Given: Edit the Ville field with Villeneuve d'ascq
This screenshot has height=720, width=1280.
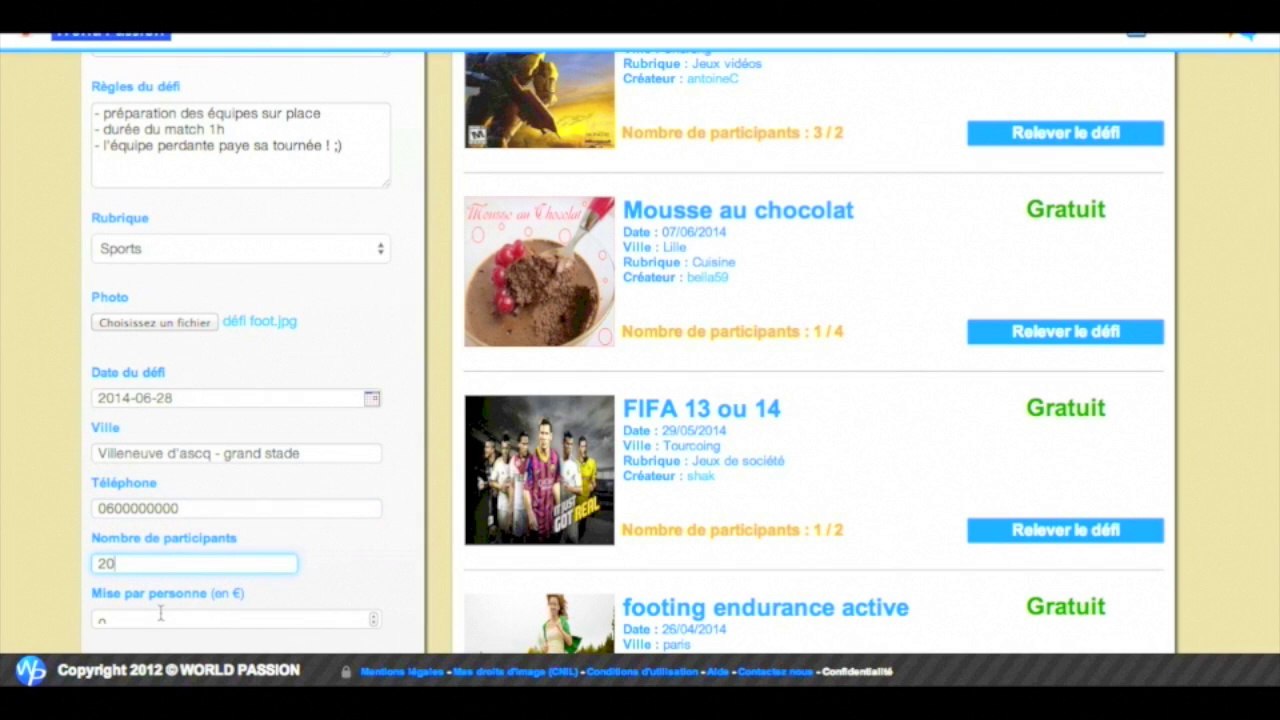Looking at the screenshot, I should (236, 453).
